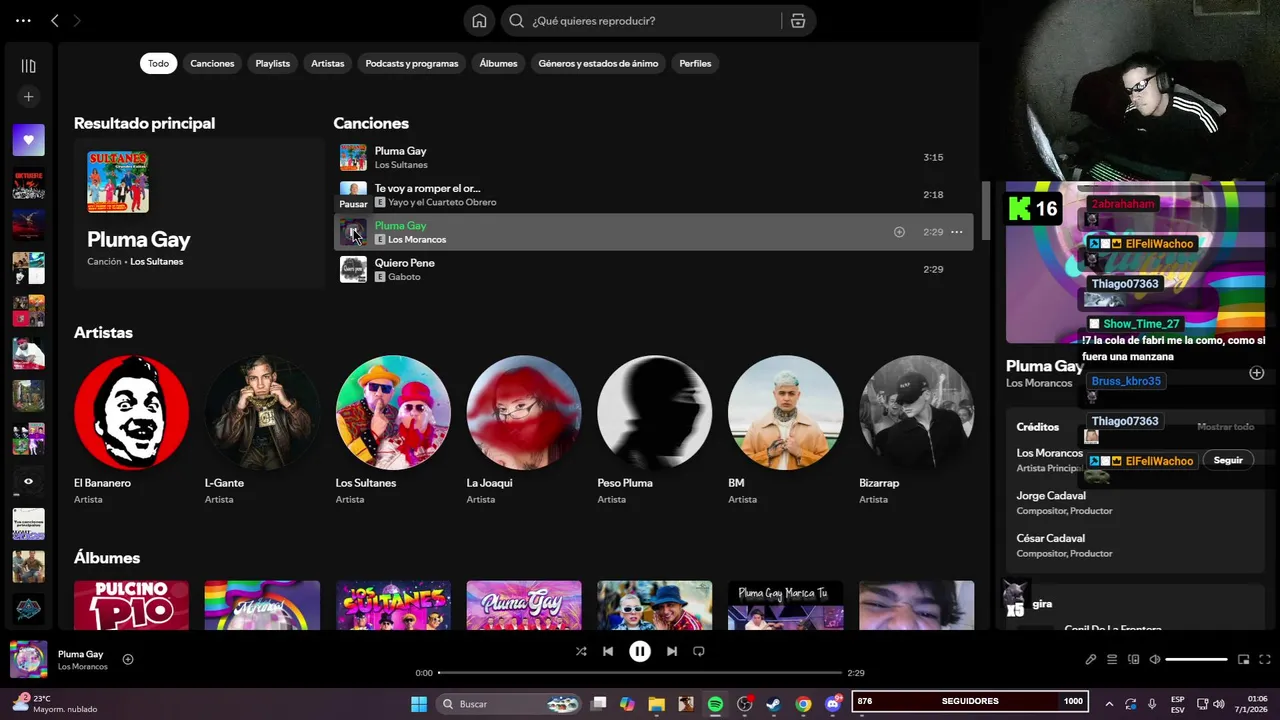Open now-playing album cover thumbnail
The image size is (1280, 720).
(x=29, y=659)
